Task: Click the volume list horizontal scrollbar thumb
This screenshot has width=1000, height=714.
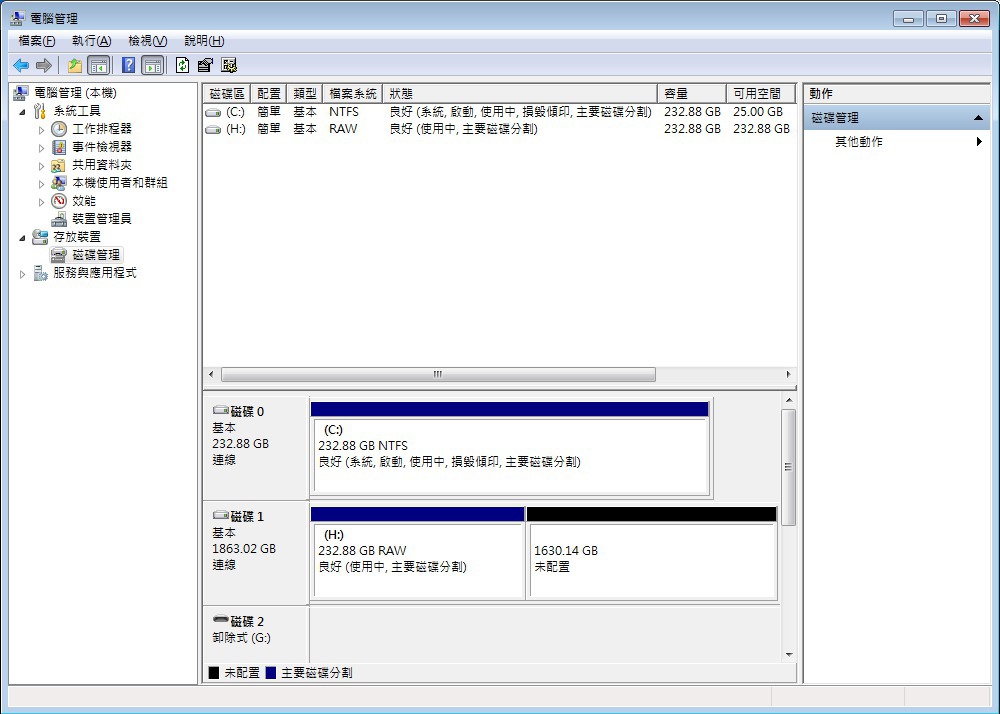Action: point(438,374)
